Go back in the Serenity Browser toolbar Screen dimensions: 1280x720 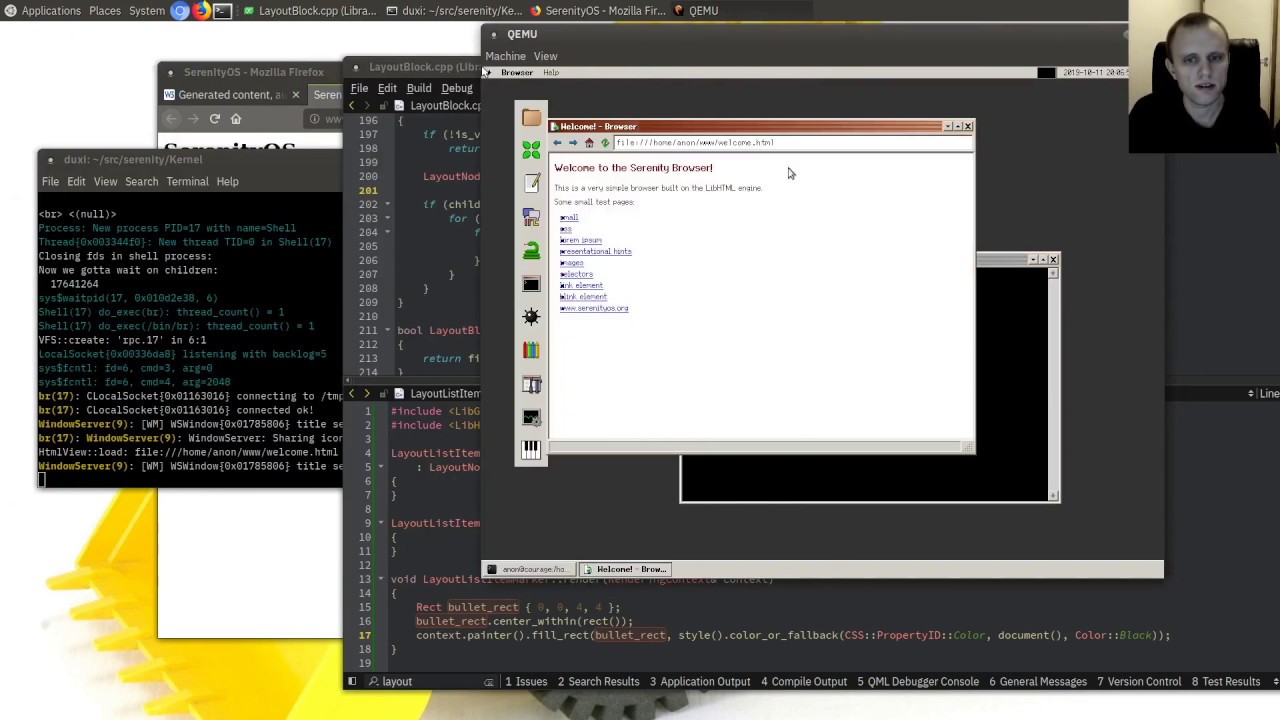click(557, 143)
